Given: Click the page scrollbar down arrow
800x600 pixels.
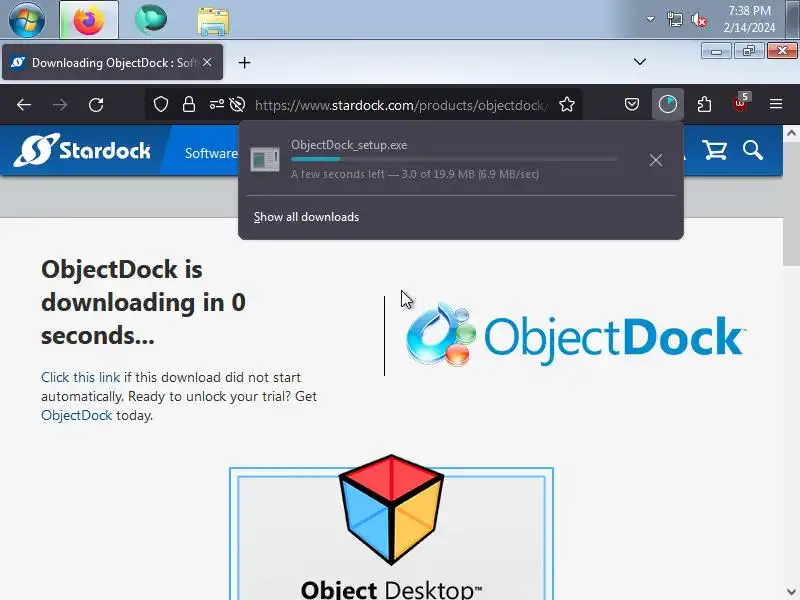Looking at the screenshot, I should point(791,592).
